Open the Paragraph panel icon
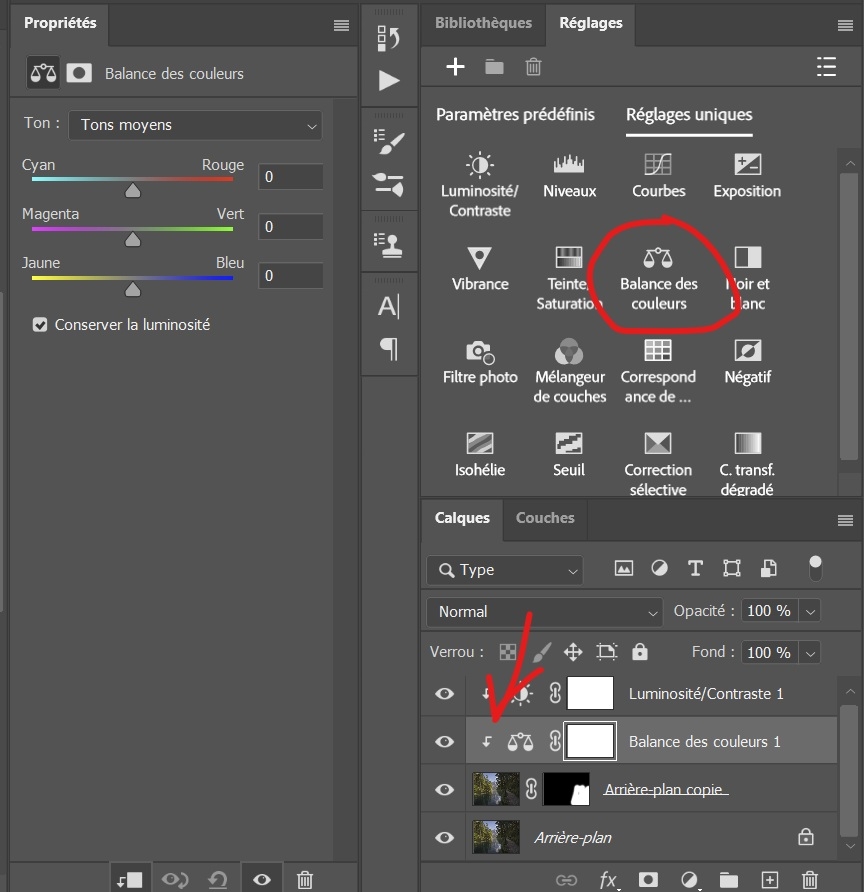Image resolution: width=864 pixels, height=892 pixels. 388,348
